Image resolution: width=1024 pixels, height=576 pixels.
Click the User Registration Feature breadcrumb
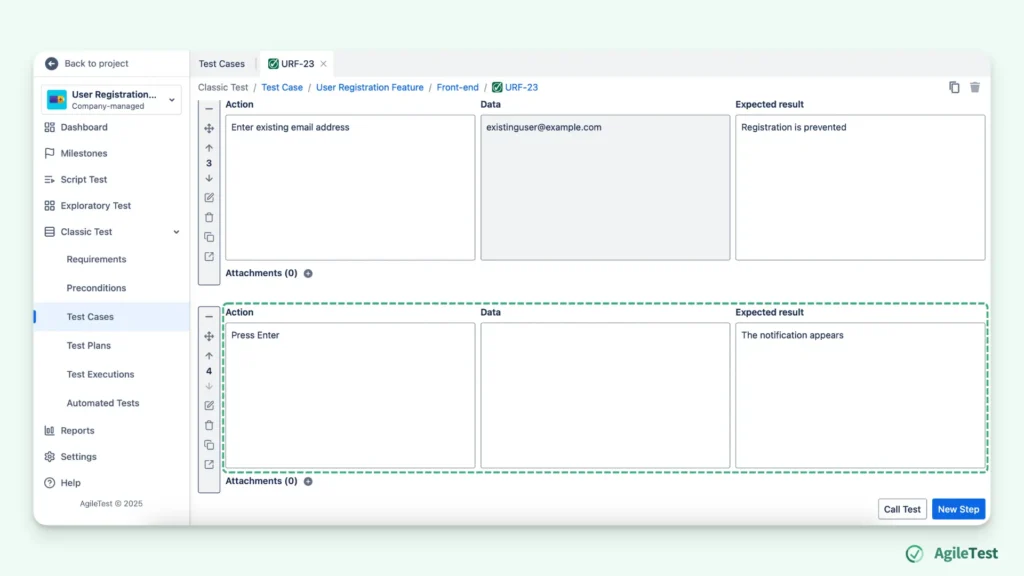coord(370,88)
